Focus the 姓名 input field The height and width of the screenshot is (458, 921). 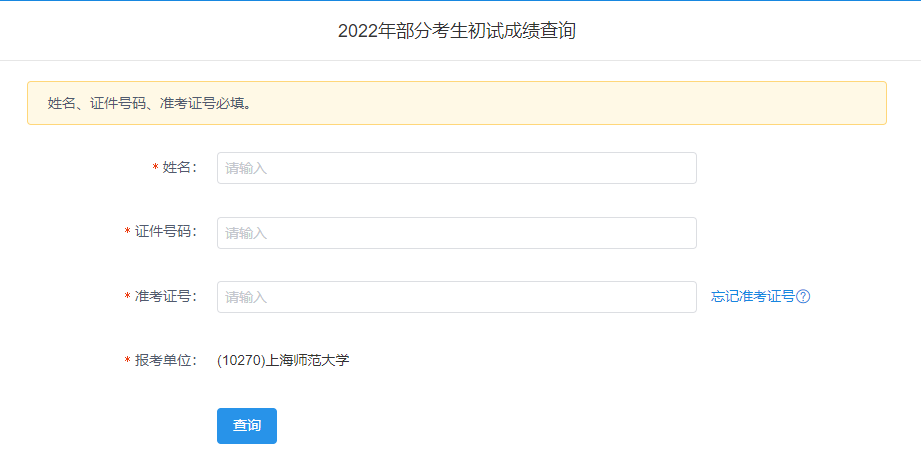tap(456, 168)
